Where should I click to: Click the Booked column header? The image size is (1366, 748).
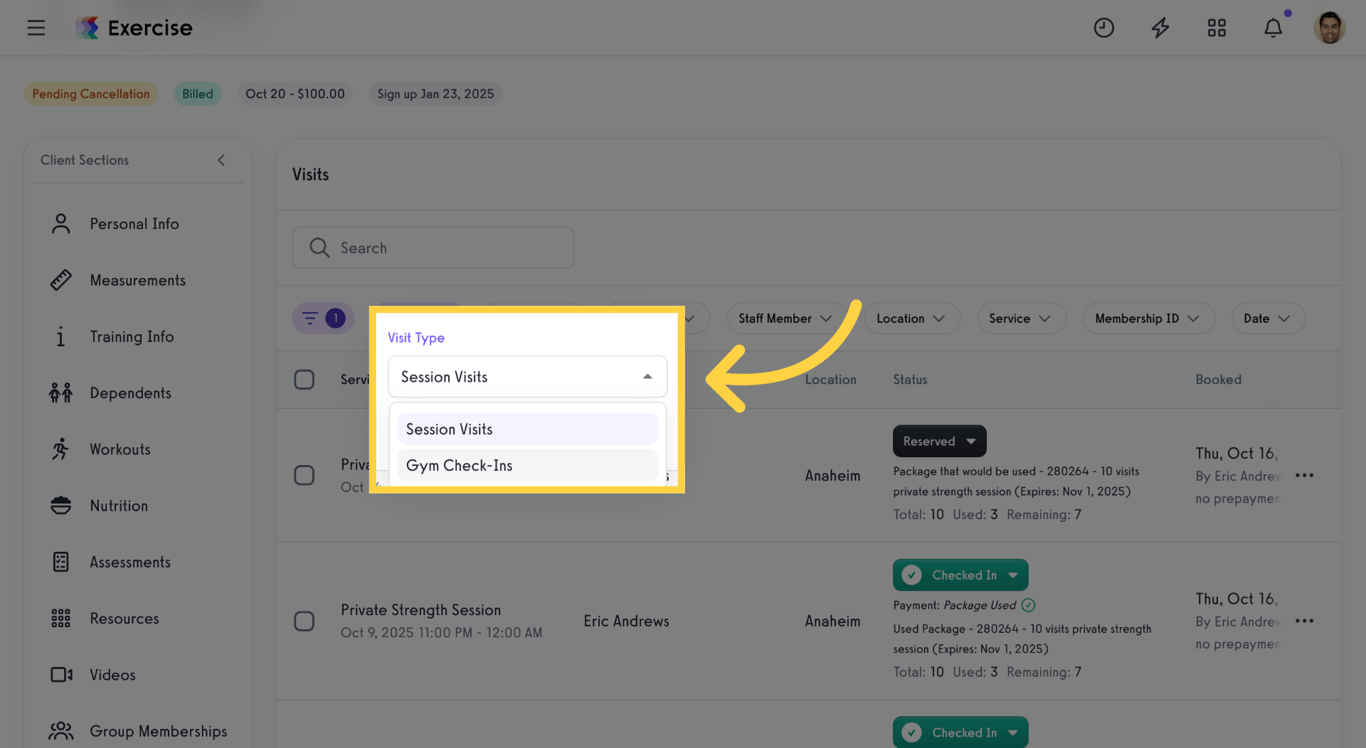click(1218, 380)
